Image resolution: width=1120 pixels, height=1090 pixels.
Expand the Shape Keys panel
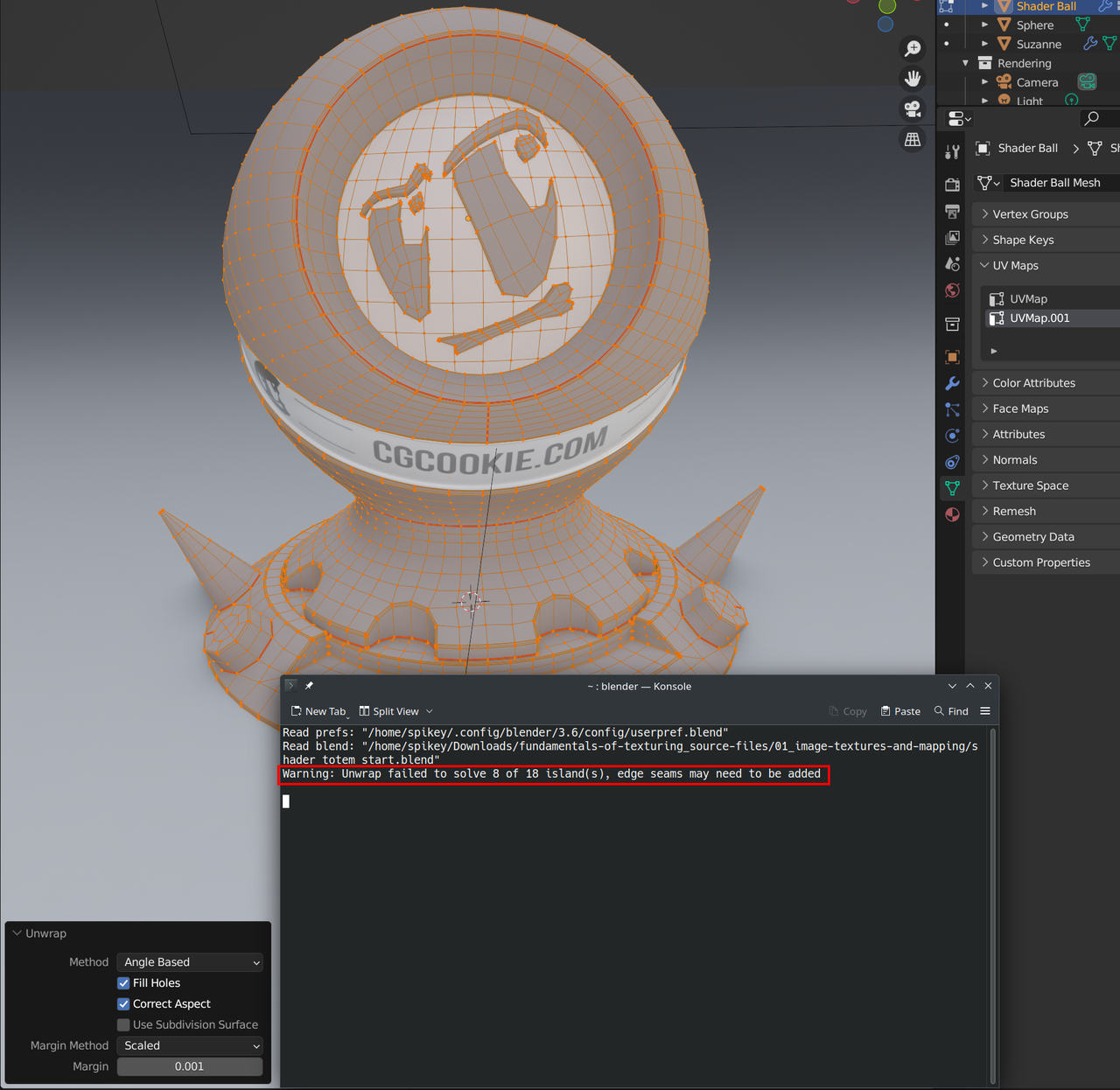pos(985,240)
